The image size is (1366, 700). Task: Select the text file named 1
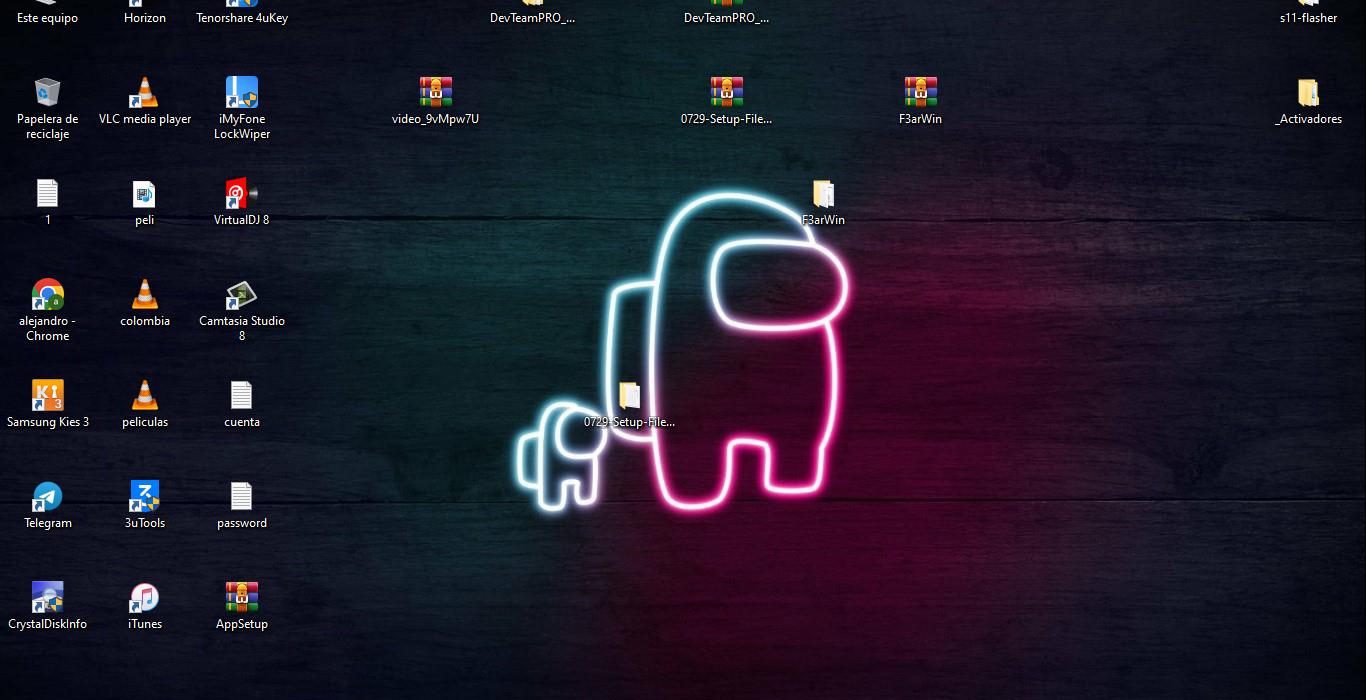point(47,194)
